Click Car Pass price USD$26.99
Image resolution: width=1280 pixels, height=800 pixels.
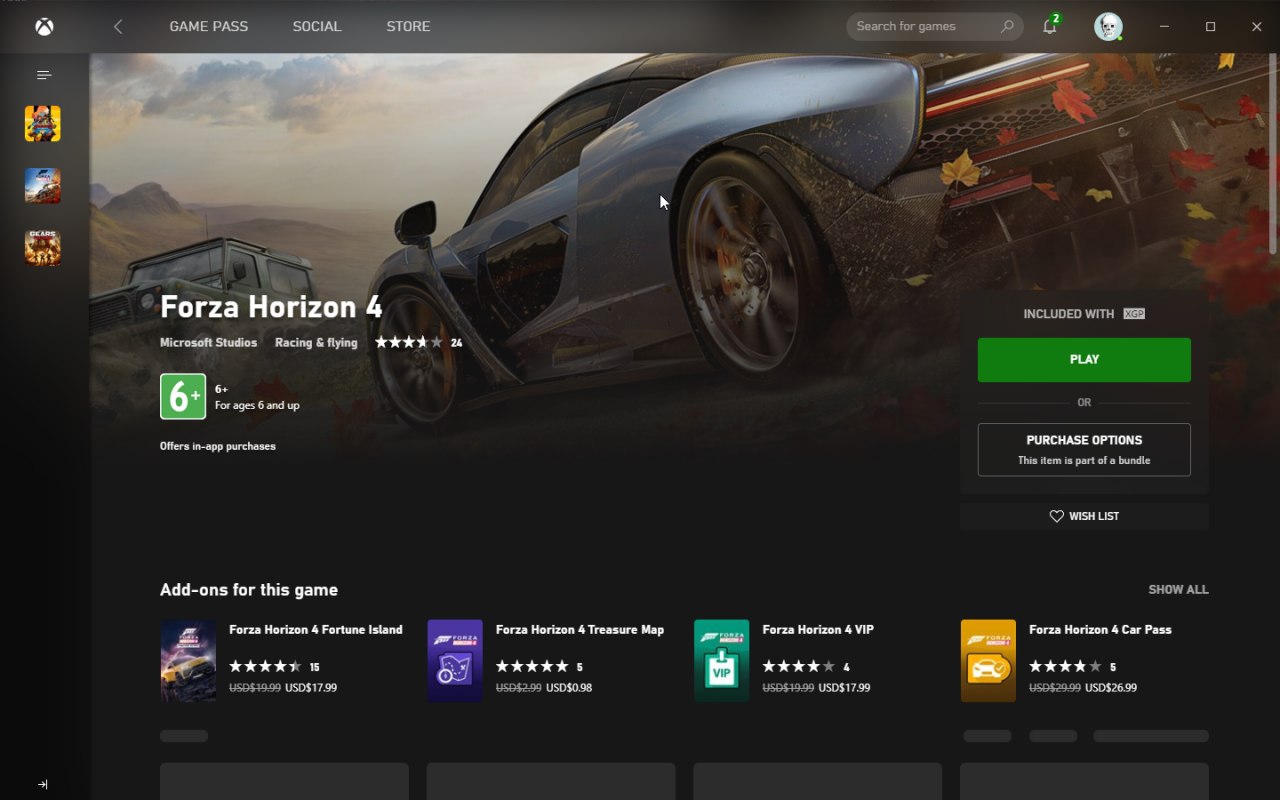tap(1111, 688)
